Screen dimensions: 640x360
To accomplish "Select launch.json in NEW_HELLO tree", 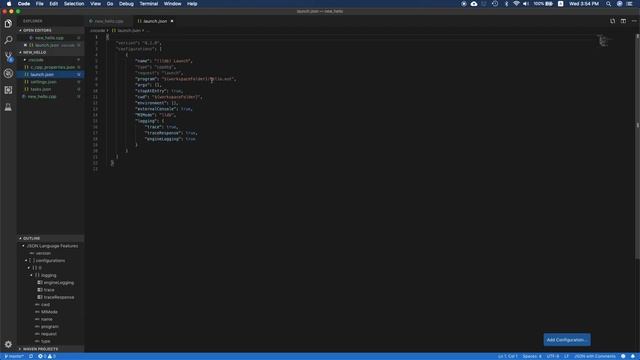I will click(51, 74).
